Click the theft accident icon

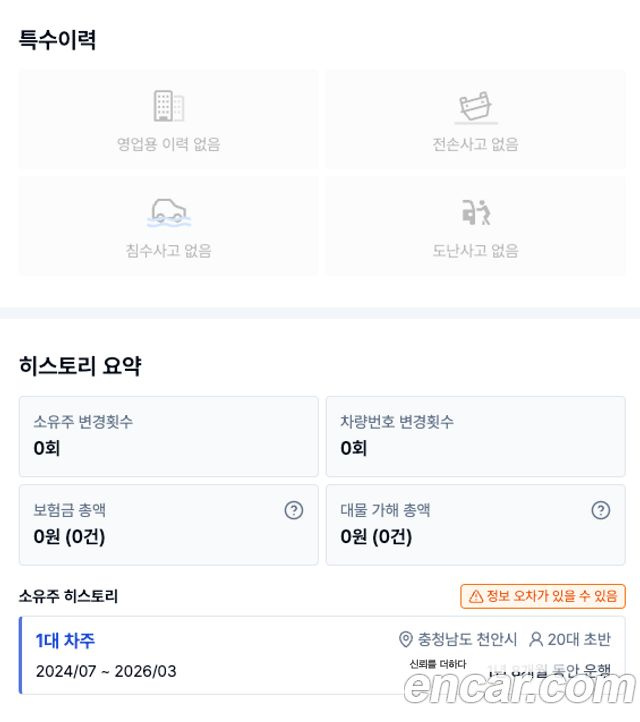coord(476,212)
